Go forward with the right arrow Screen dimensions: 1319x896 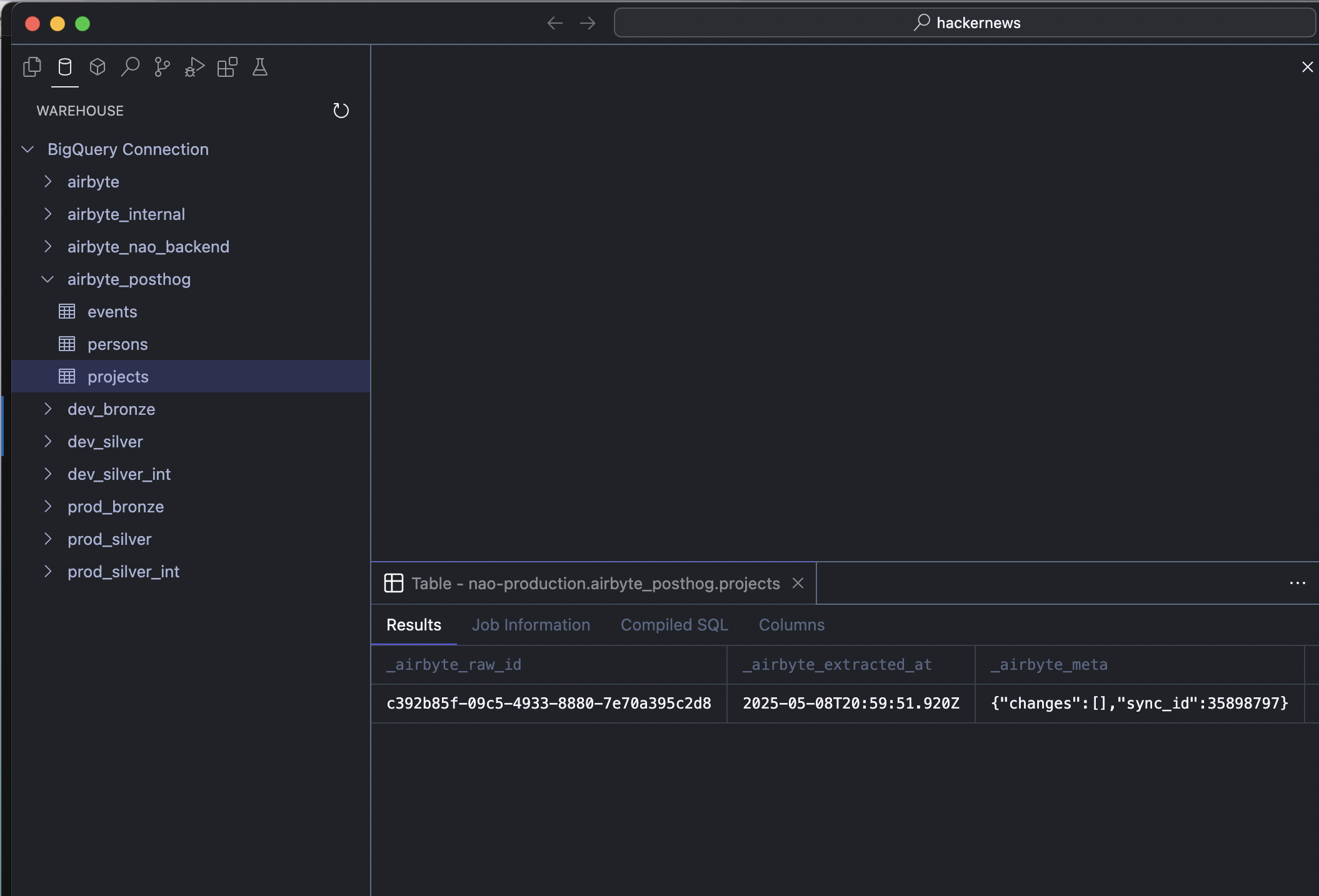coord(588,23)
